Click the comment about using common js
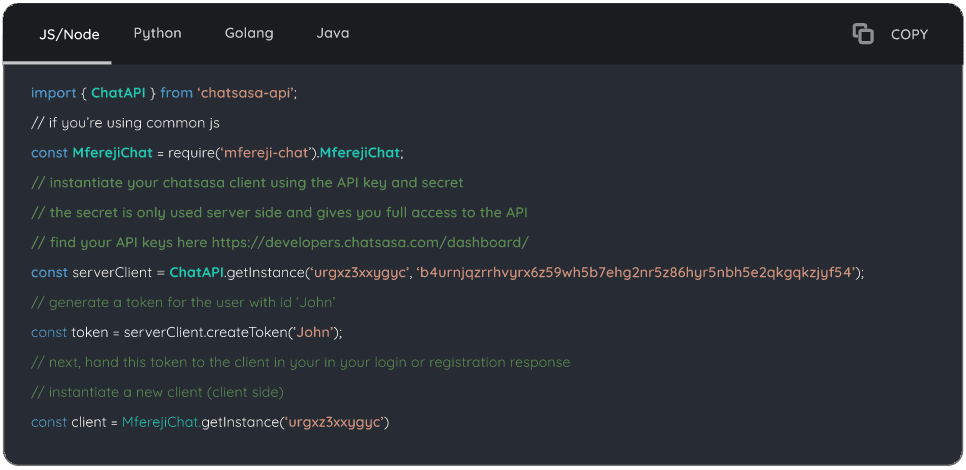Screen dimensions: 966x470 click(125, 123)
